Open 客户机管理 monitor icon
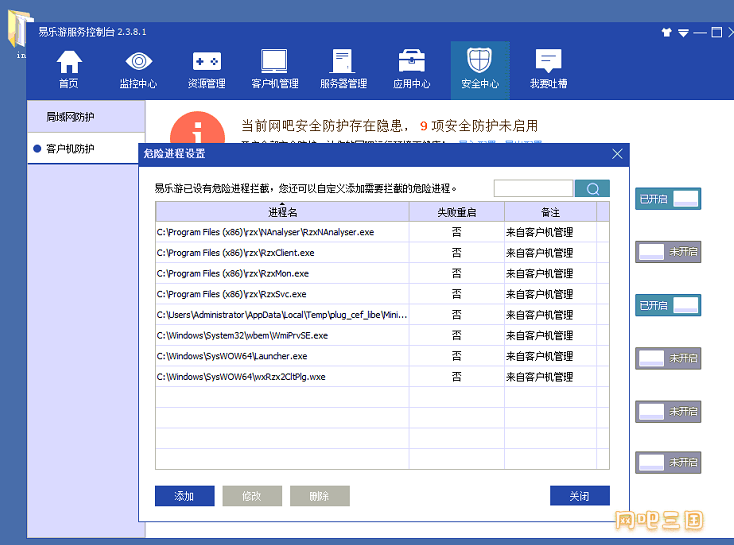Viewport: 734px width, 545px height. tap(275, 69)
